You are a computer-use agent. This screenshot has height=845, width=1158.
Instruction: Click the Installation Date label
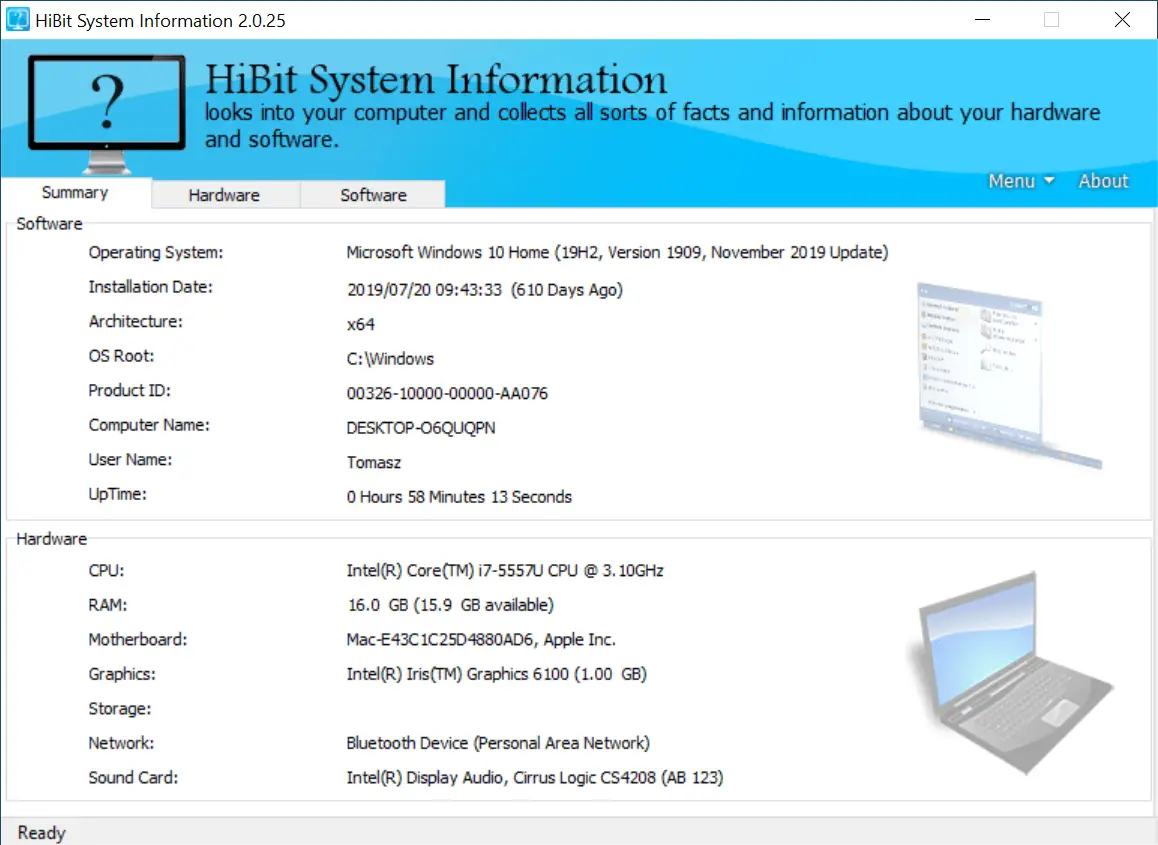pyautogui.click(x=151, y=287)
